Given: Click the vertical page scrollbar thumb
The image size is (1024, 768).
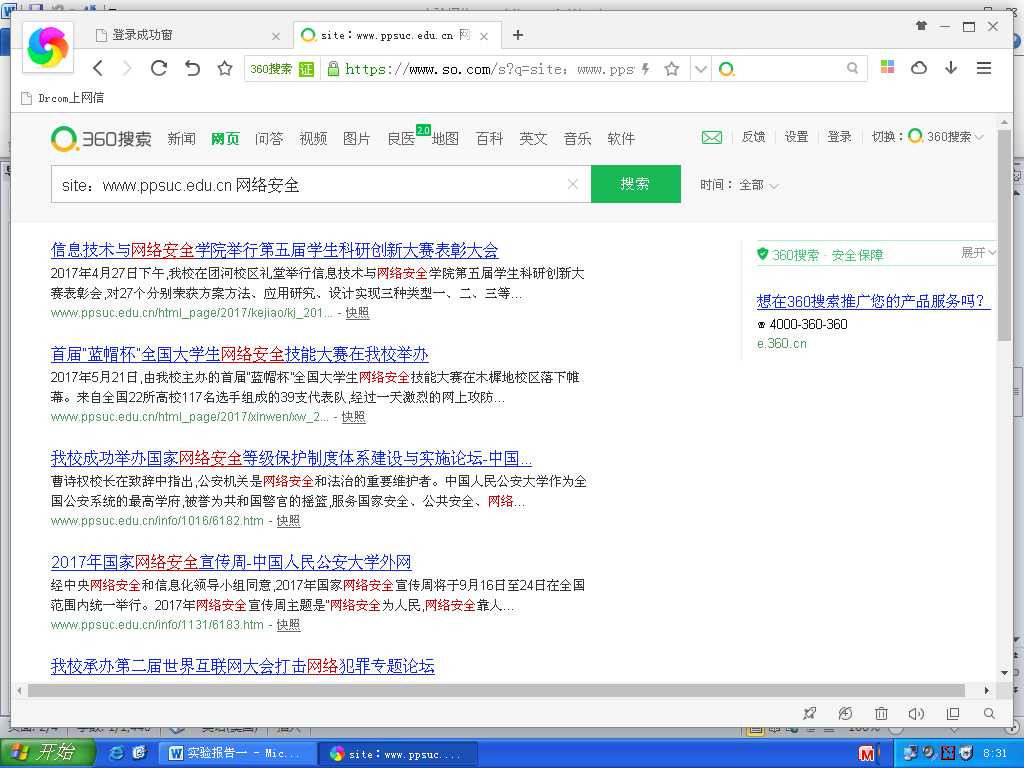Looking at the screenshot, I should [1004, 235].
